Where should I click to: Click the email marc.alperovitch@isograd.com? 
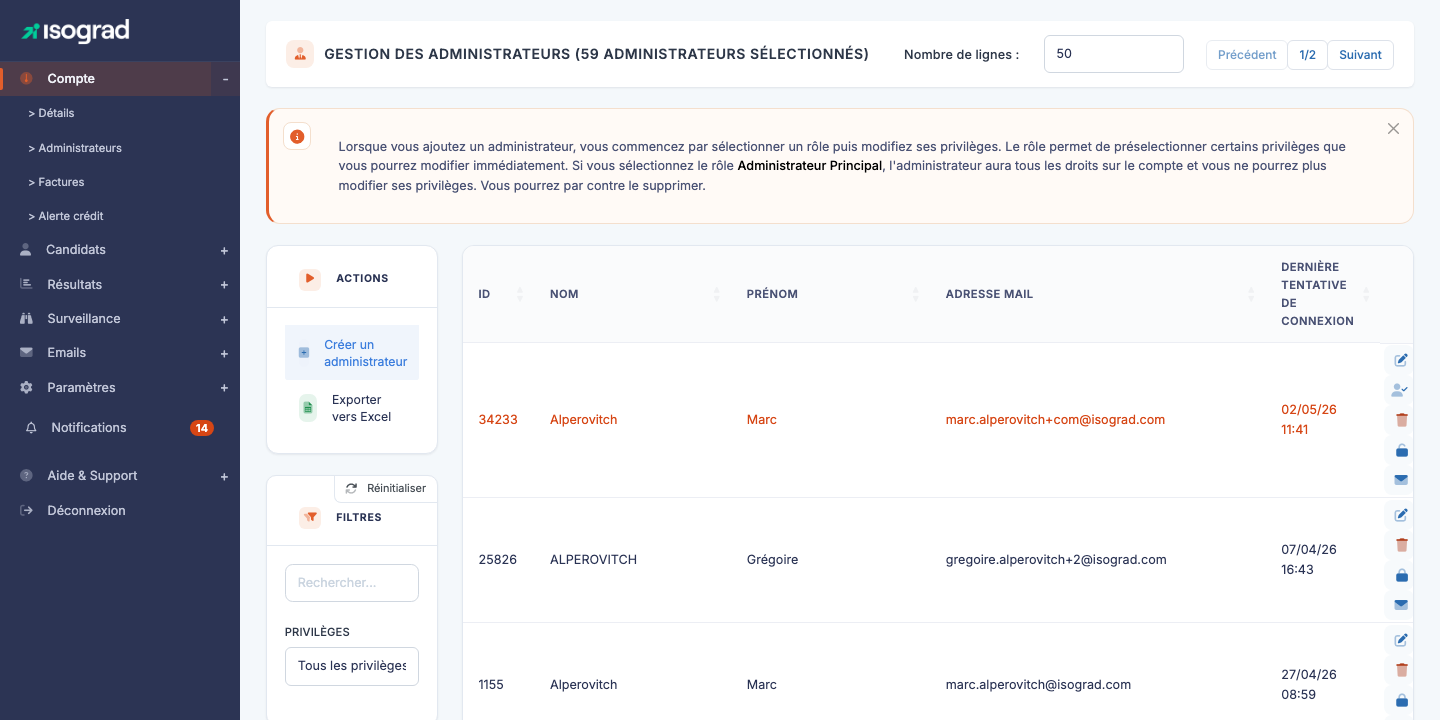click(x=1038, y=685)
